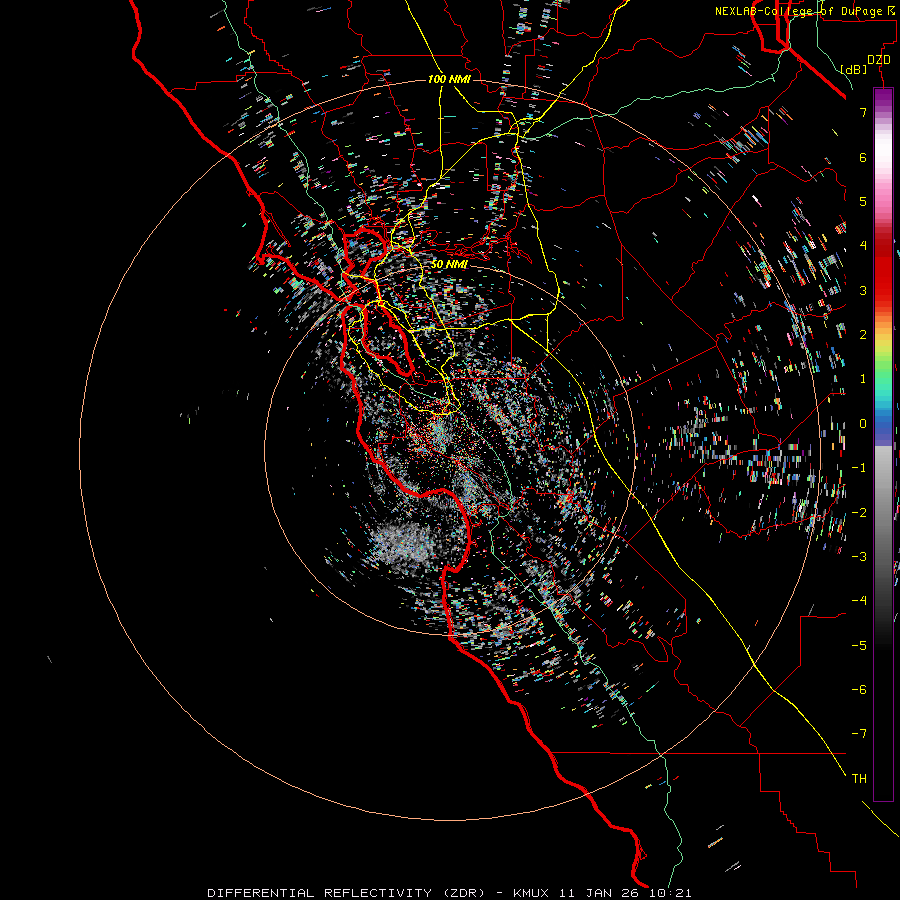This screenshot has height=900, width=900.
Task: Click the "-5" tick on the color scale
Action: click(x=859, y=646)
